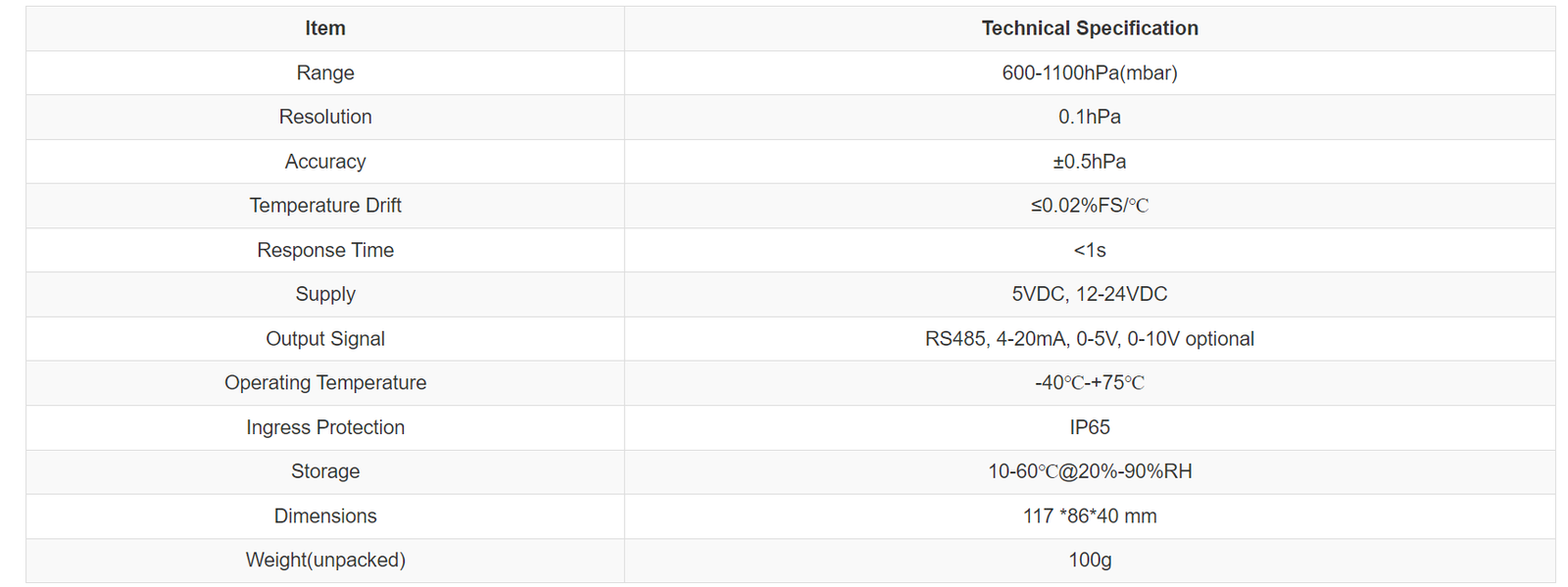This screenshot has height=587, width=1568.
Task: Select the Accuracy row label
Action: (325, 162)
